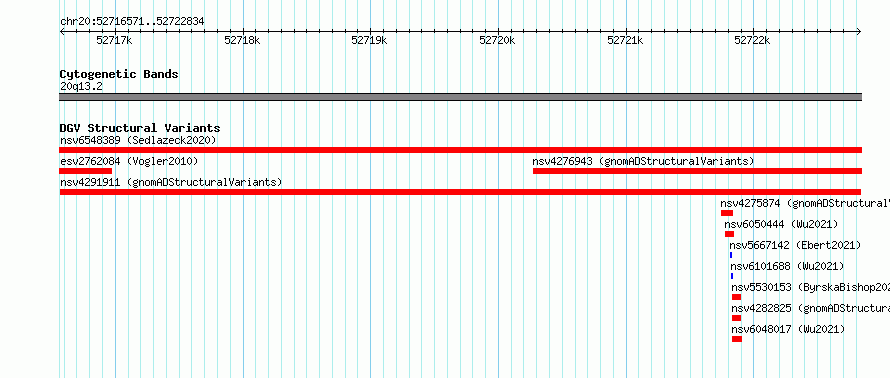Viewport: 890px width, 378px height.
Task: Select the red bar under nsv6548389
Action: 460,150
